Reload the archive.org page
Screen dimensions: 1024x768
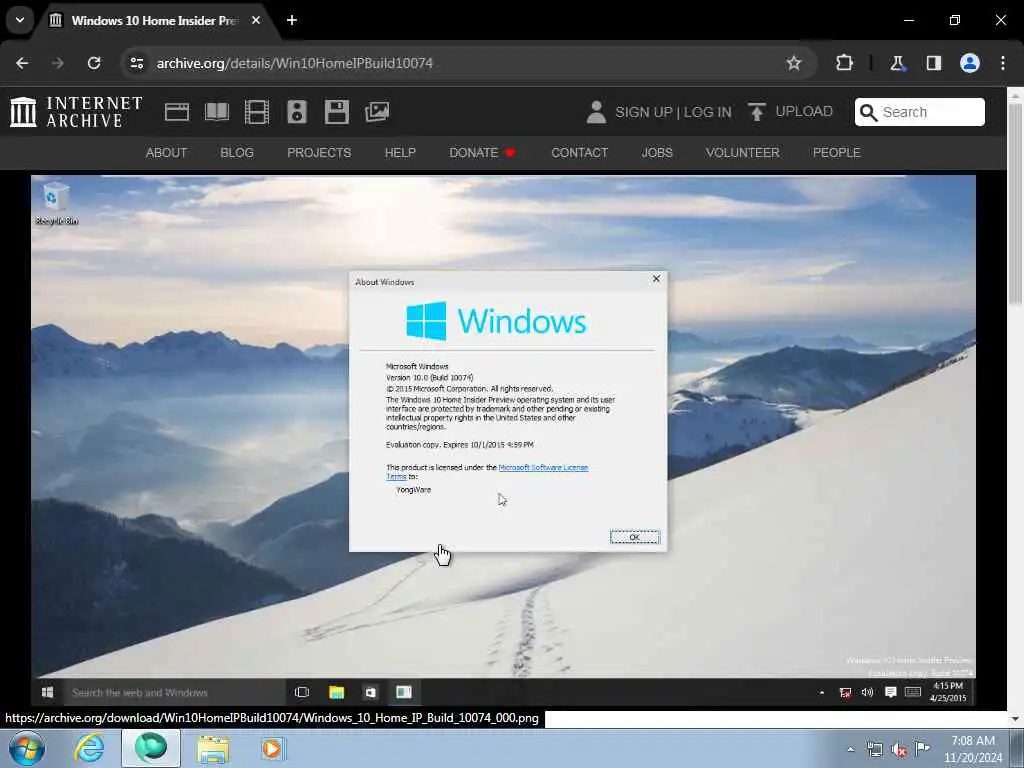click(x=94, y=63)
